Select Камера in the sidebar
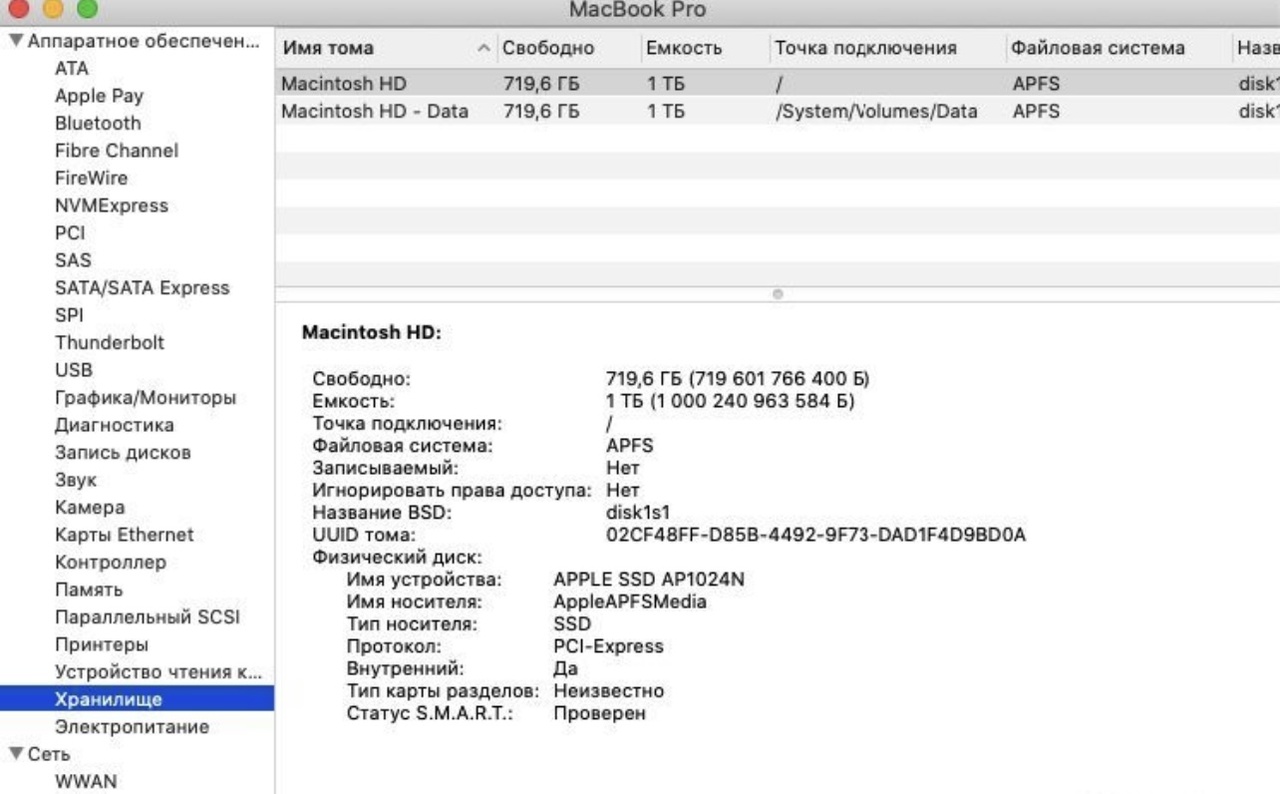This screenshot has width=1280, height=794. coord(90,507)
